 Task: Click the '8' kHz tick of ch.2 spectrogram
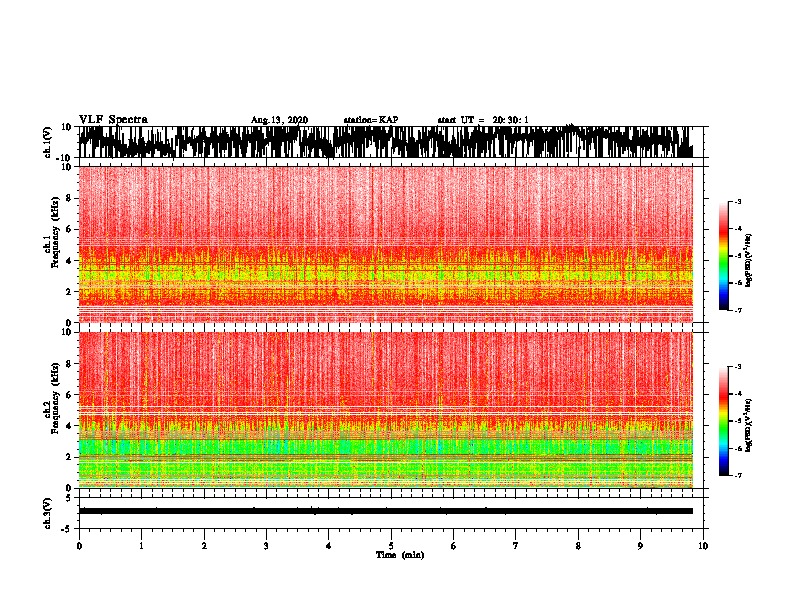click(x=69, y=364)
